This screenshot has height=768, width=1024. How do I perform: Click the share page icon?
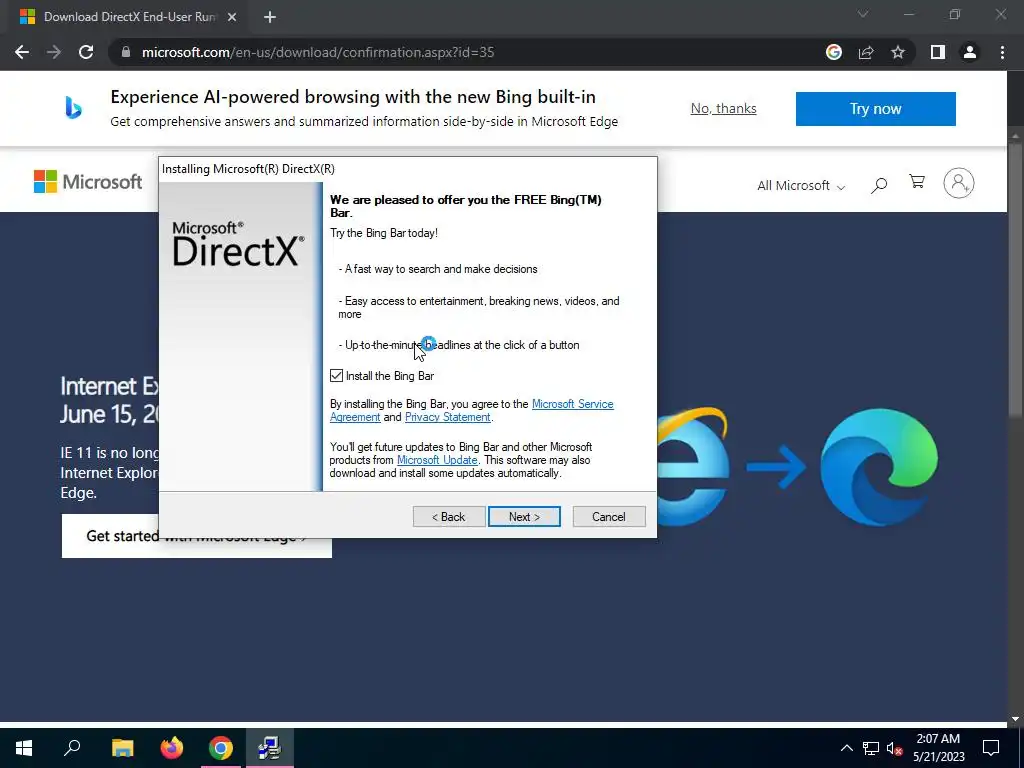click(x=866, y=52)
